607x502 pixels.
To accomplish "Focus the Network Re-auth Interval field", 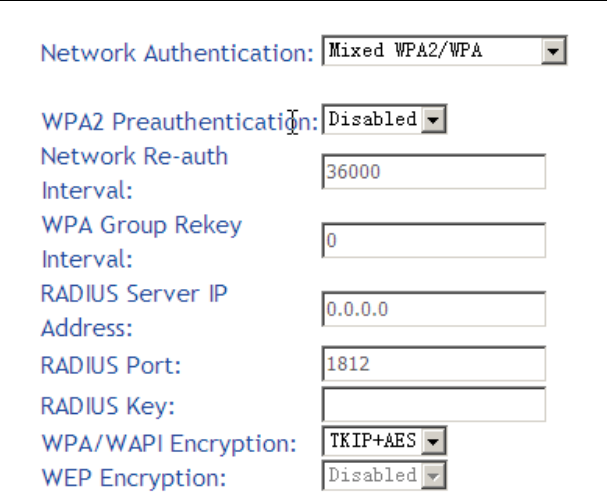I will (434, 171).
